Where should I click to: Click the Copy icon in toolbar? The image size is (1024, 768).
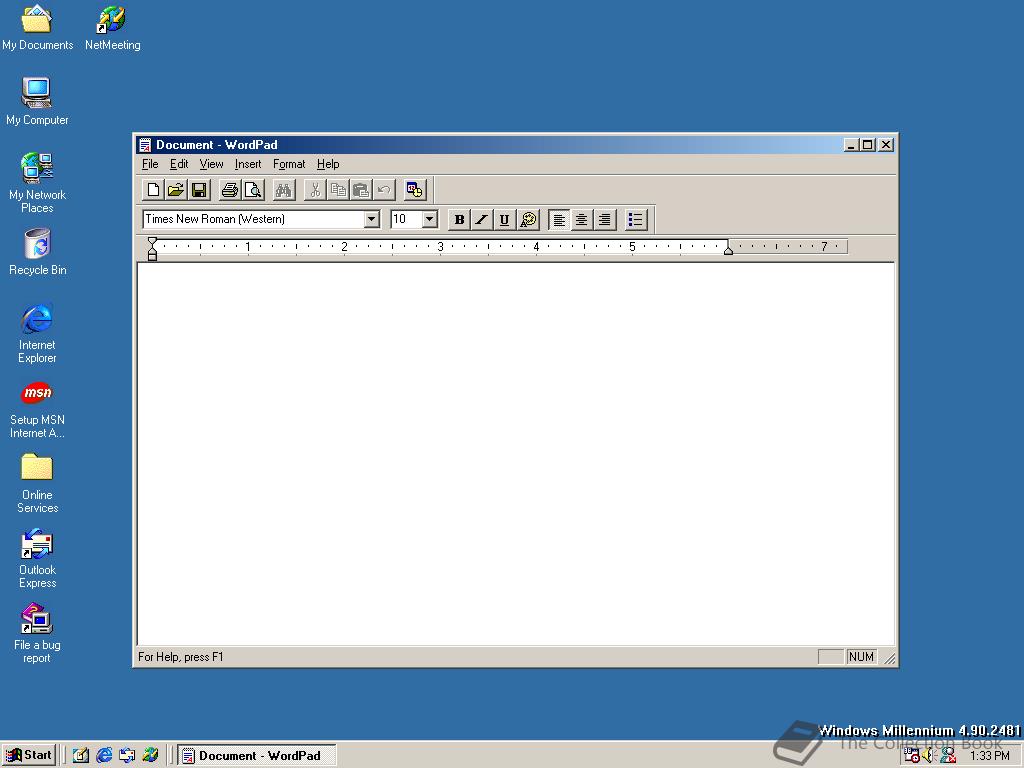[338, 190]
